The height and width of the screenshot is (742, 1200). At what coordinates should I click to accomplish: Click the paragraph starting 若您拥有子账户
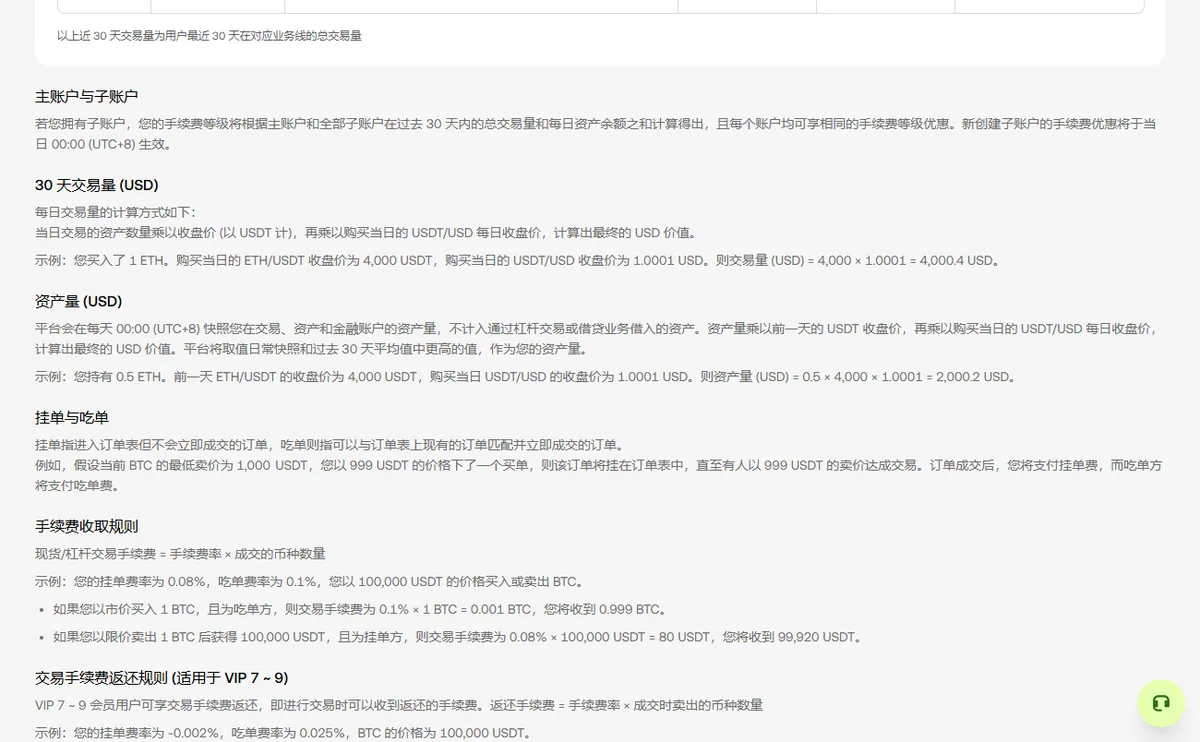596,134
